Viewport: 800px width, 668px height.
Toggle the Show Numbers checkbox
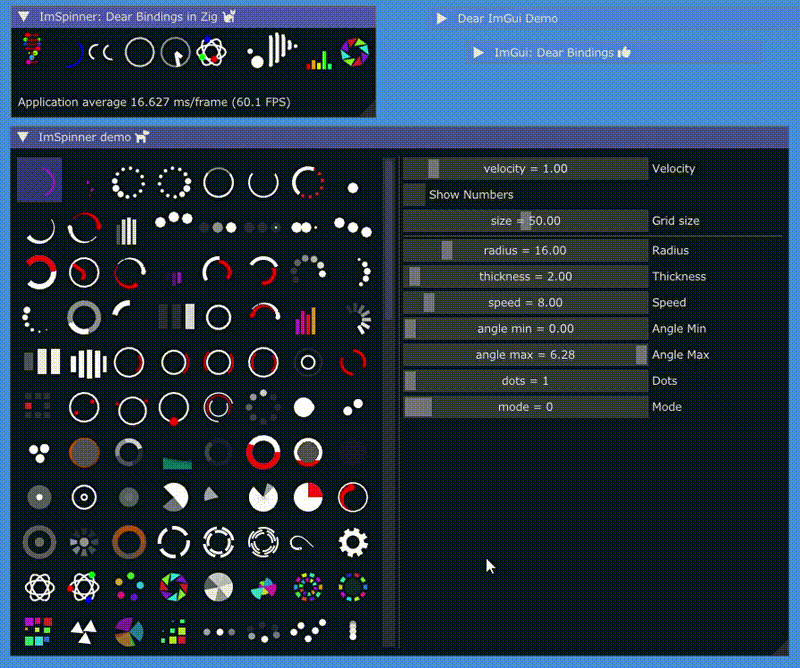(414, 194)
